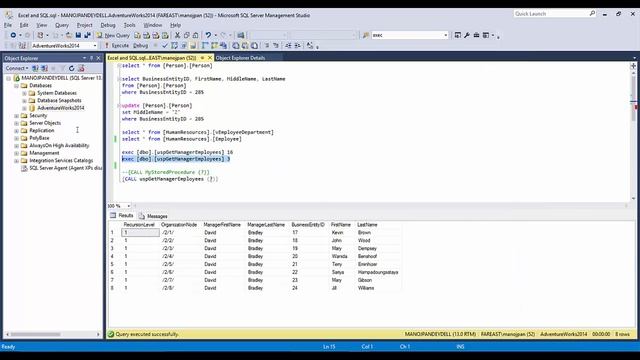Click the Database Engine Query icon
This screenshot has height=360, width=640.
pyautogui.click(x=138, y=36)
